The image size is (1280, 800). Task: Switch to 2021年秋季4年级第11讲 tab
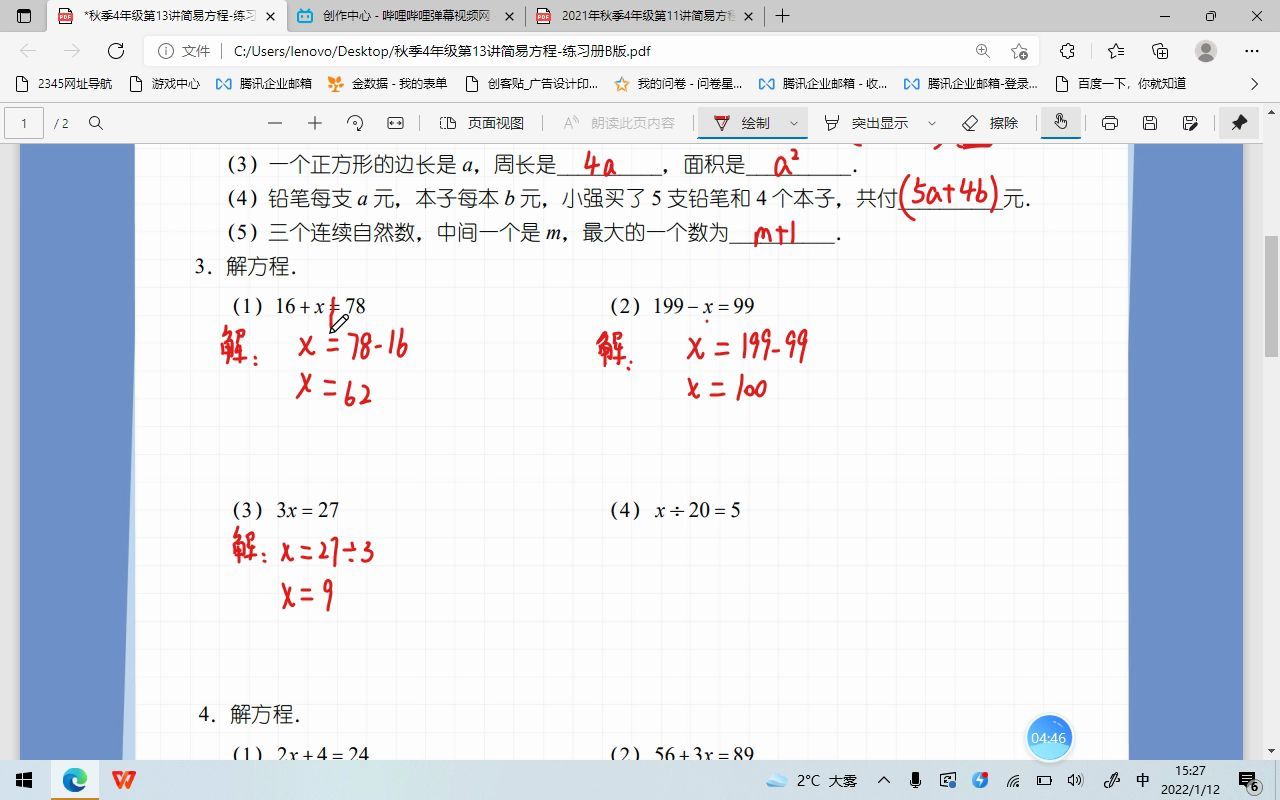645,16
